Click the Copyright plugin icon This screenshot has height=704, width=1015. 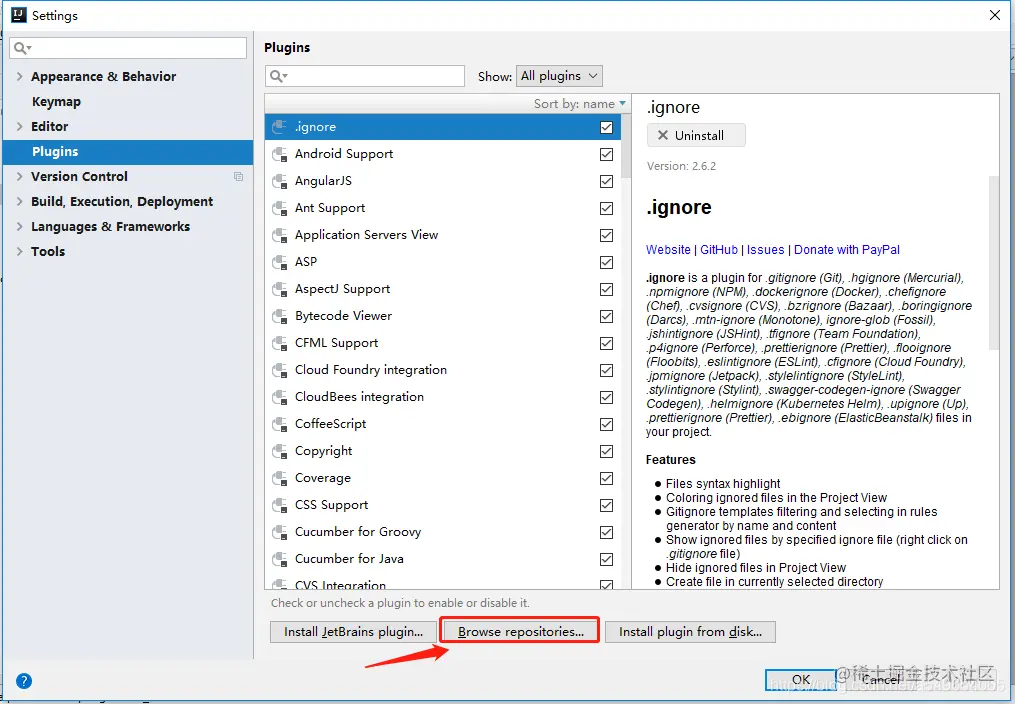click(x=280, y=451)
